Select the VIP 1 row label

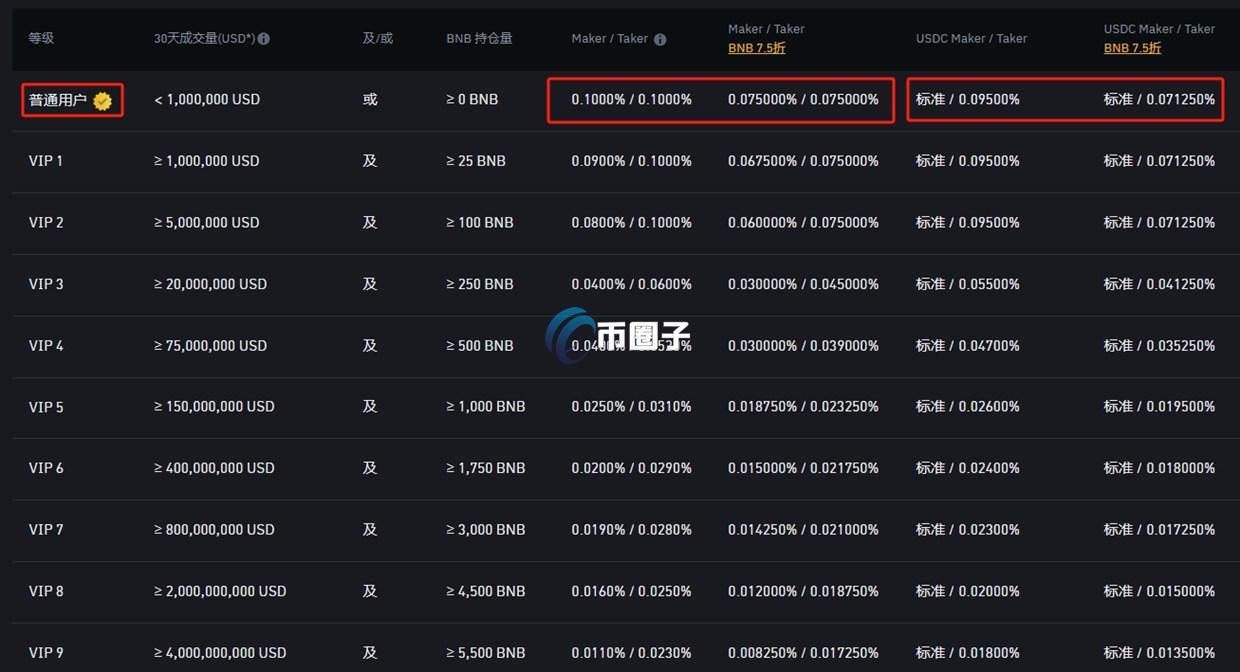[x=46, y=161]
